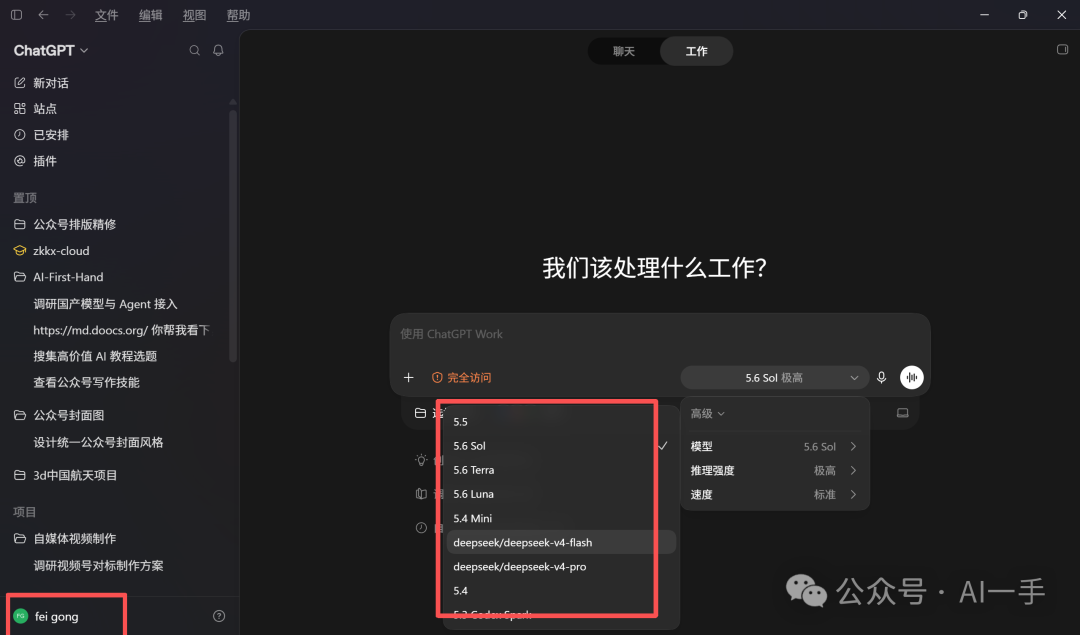The image size is (1080, 635).
Task: Go back with the left arrow
Action: point(43,14)
